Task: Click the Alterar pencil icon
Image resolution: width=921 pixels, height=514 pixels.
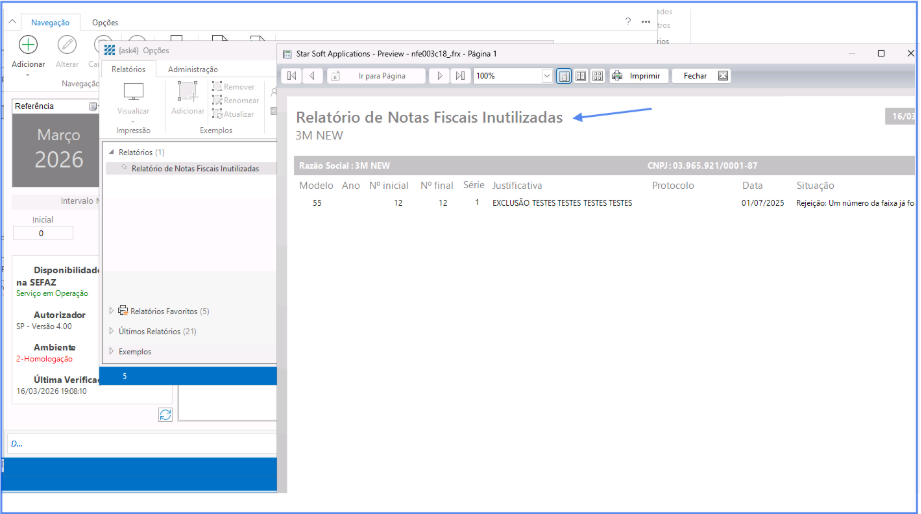Action: [x=67, y=45]
